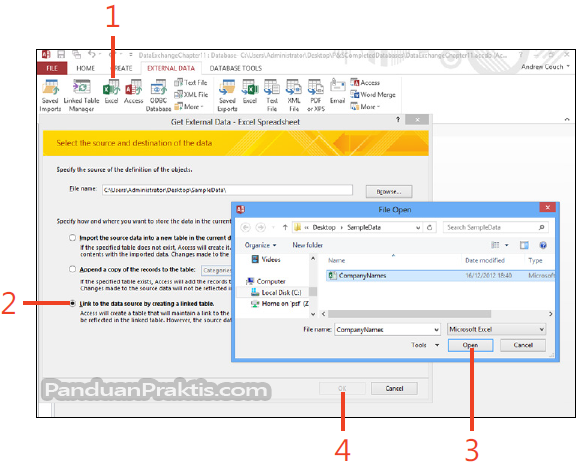The width and height of the screenshot is (582, 465).
Task: Click Desktop in the address path
Action: 324,227
